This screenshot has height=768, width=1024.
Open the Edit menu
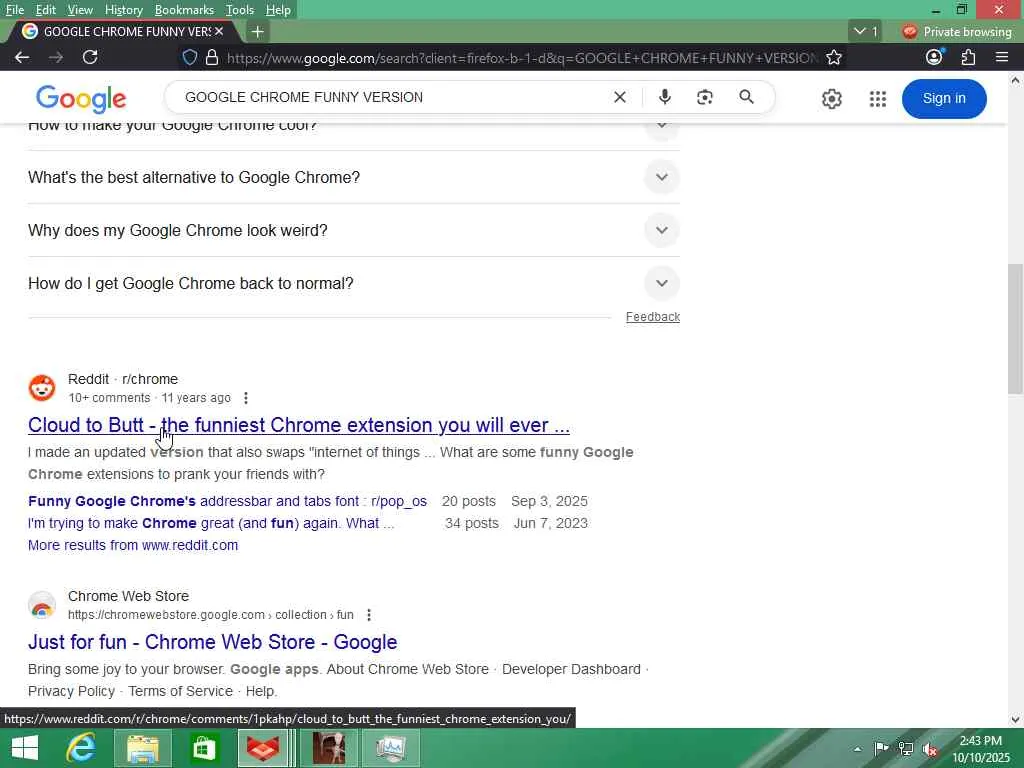pos(46,10)
